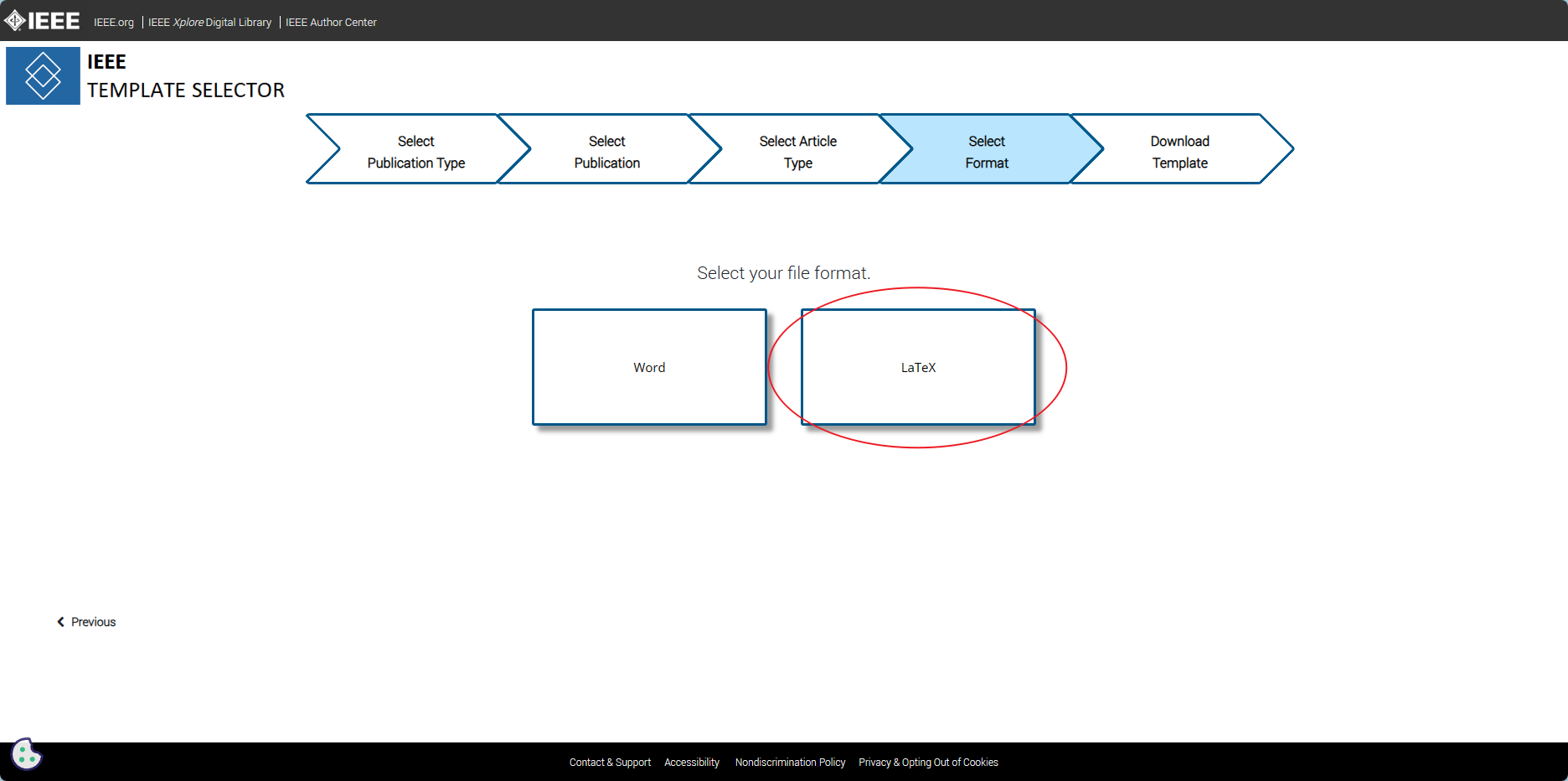
Task: Open the Nondiscrimination Policy link
Action: (x=790, y=763)
